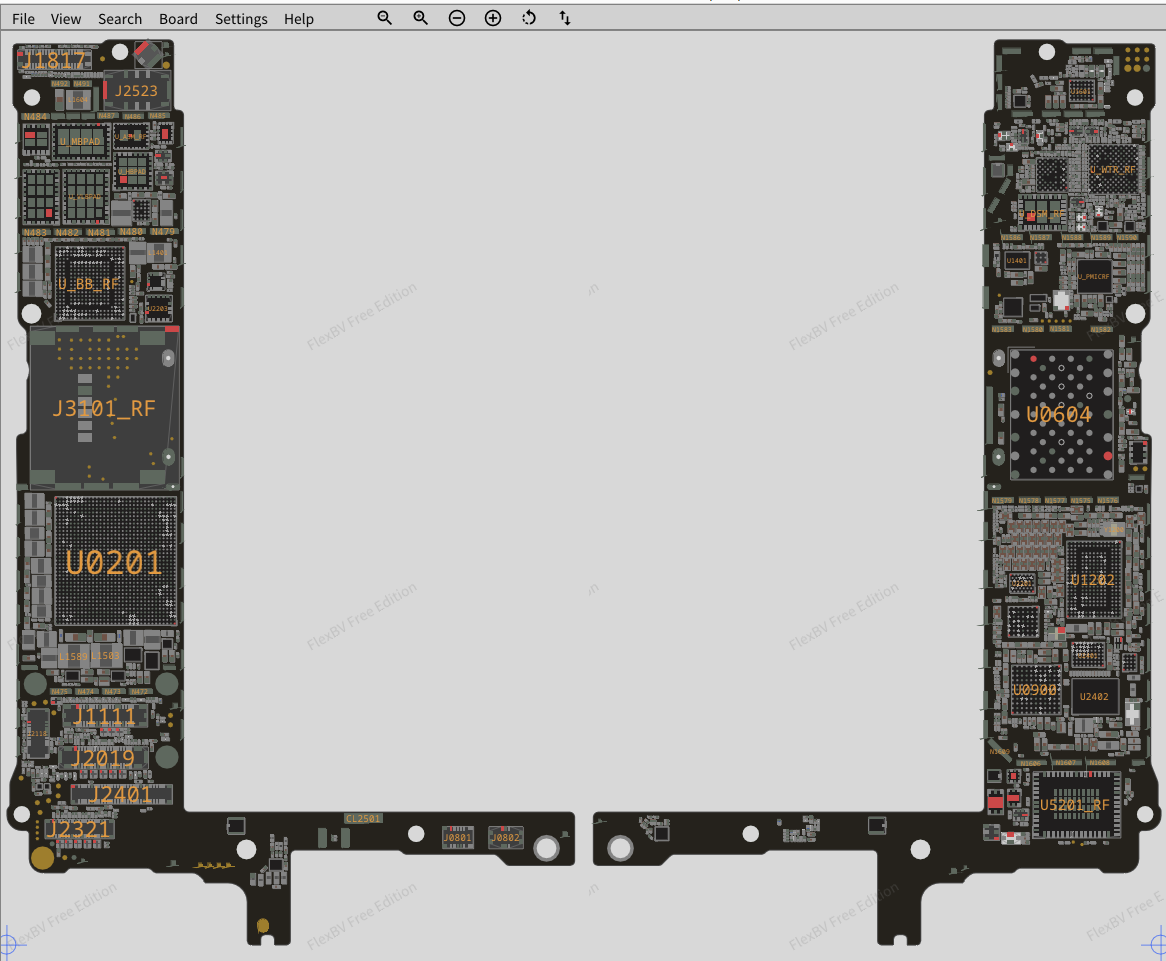Select the U5201_RF component
Screen dimensions: 1166x961
1075,805
